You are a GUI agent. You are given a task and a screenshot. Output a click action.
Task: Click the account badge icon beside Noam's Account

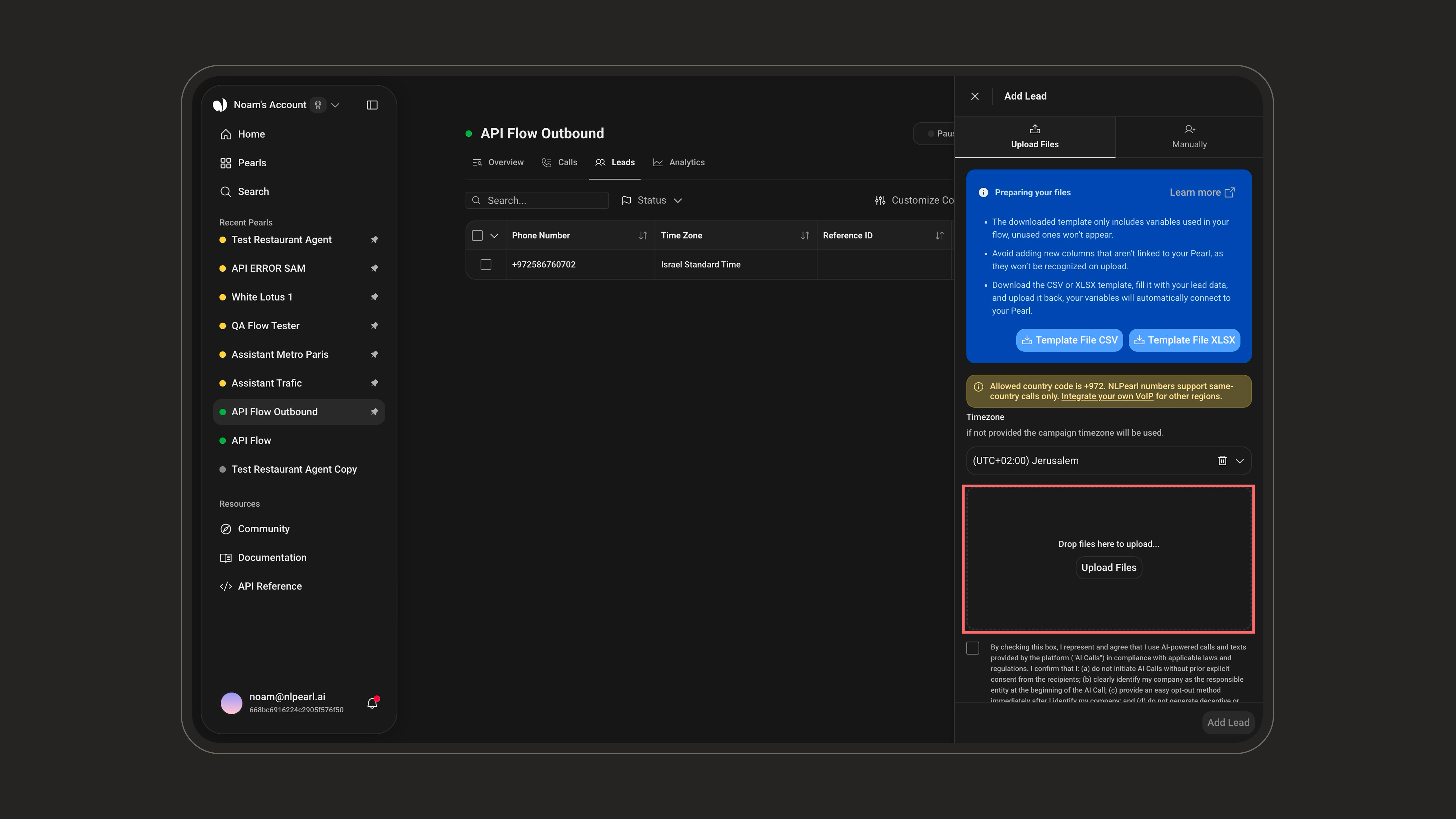pos(318,105)
